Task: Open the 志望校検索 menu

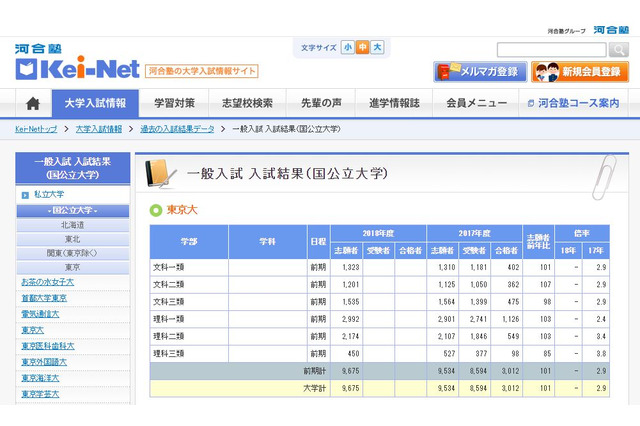Action: (x=247, y=103)
